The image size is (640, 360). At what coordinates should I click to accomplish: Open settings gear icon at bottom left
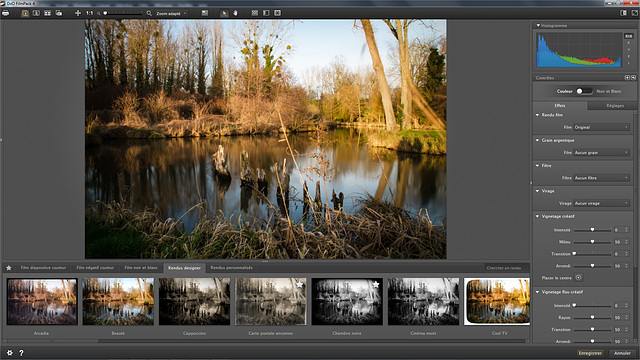pyautogui.click(x=9, y=353)
